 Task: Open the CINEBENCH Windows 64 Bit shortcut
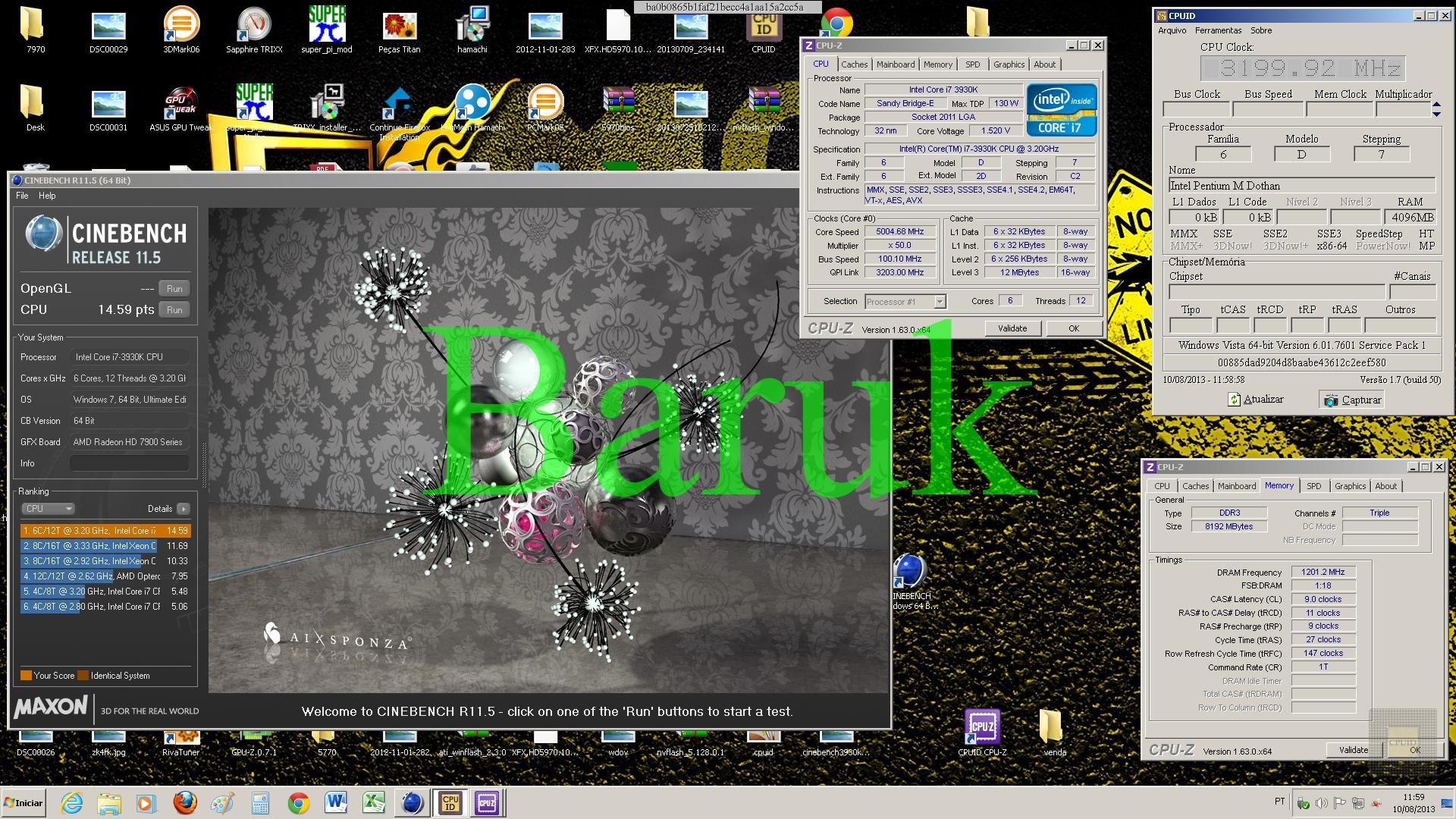click(911, 582)
